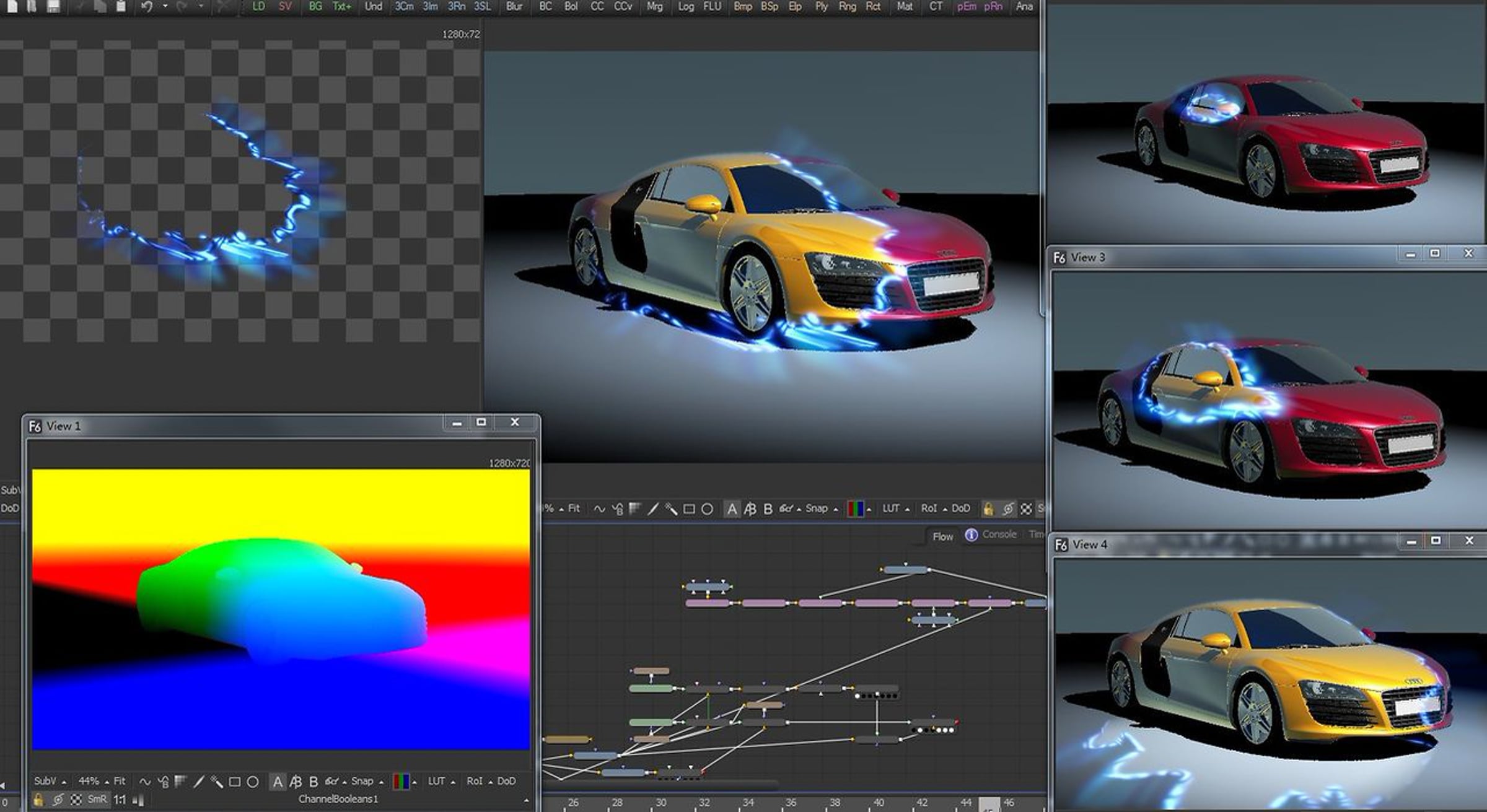Click the Undo arrow icon in top toolbar

pos(147,7)
